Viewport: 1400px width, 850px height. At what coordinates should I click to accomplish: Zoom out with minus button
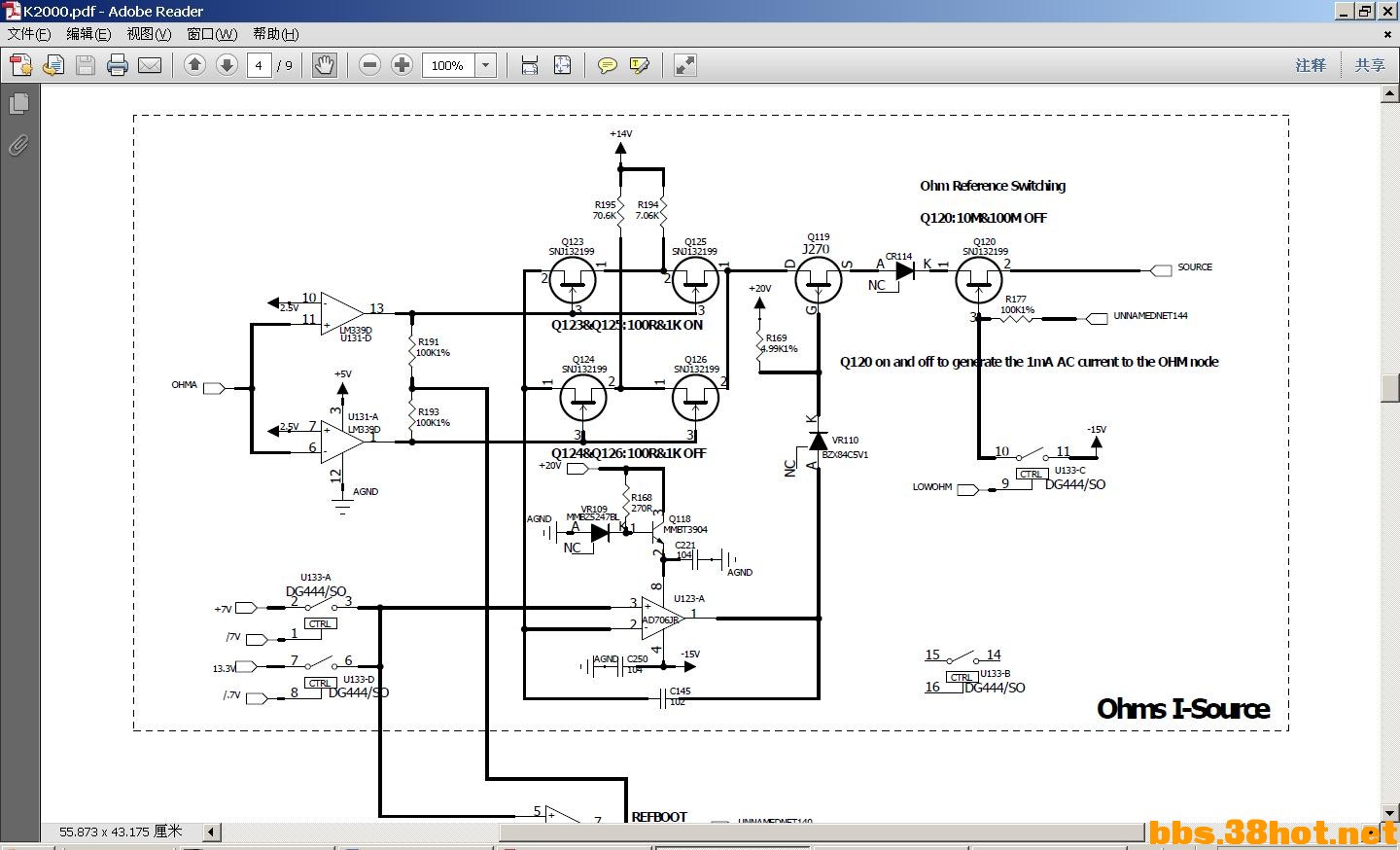click(369, 65)
